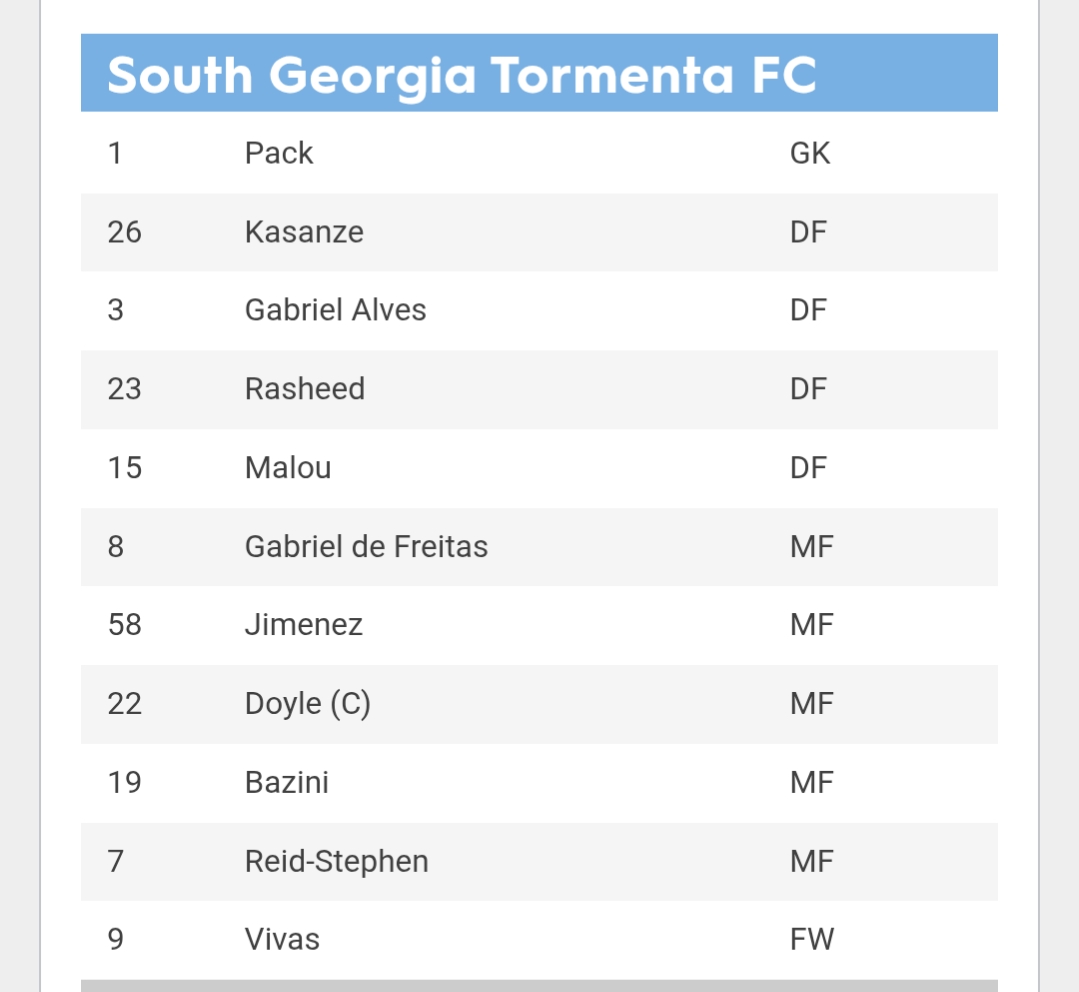Select the Gabriel Alves row name
This screenshot has height=992, width=1079.
(335, 310)
